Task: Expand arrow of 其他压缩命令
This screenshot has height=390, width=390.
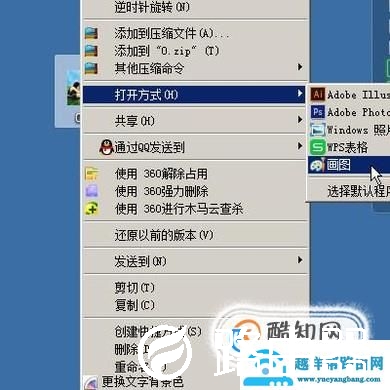Action: pyautogui.click(x=300, y=67)
